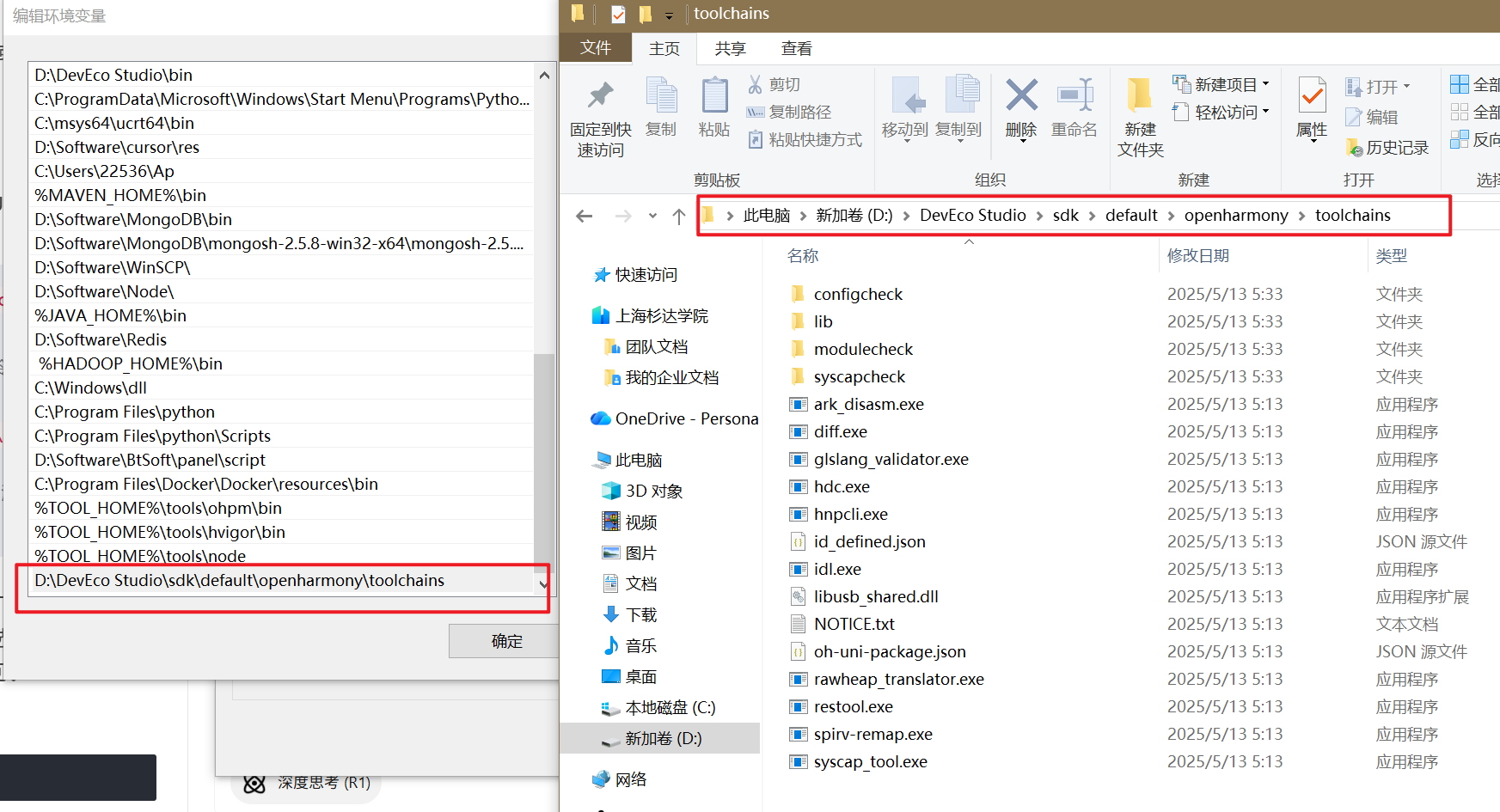Expand chevron after openharmony in address bar
This screenshot has width=1500, height=812.
click(x=1301, y=216)
